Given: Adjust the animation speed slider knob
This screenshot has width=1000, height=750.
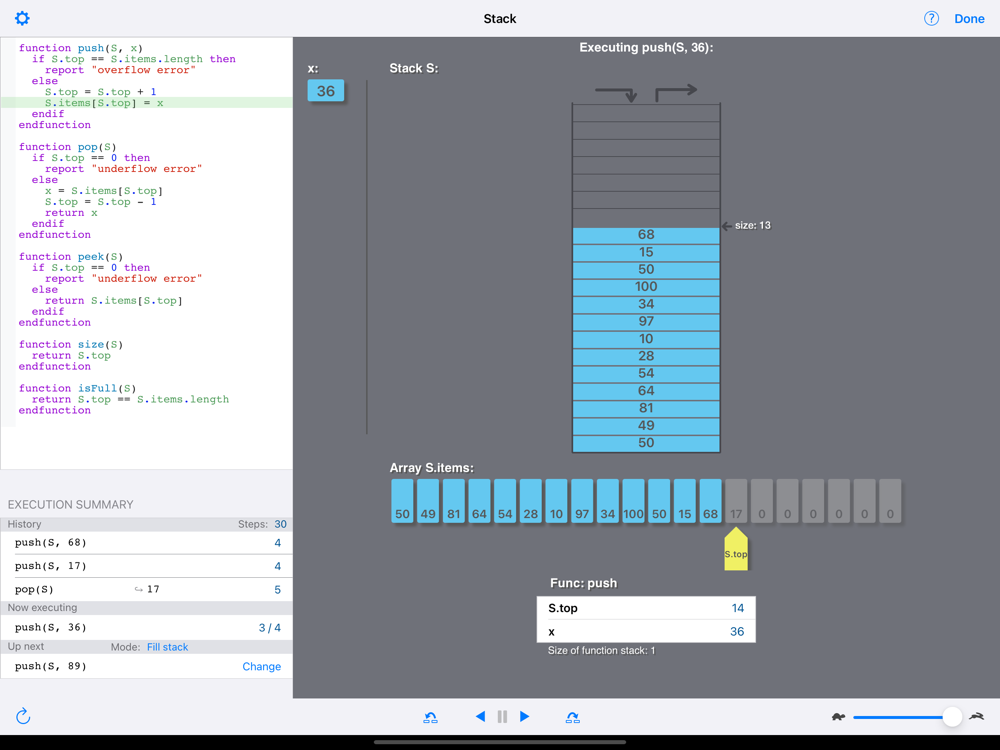Looking at the screenshot, I should click(952, 717).
